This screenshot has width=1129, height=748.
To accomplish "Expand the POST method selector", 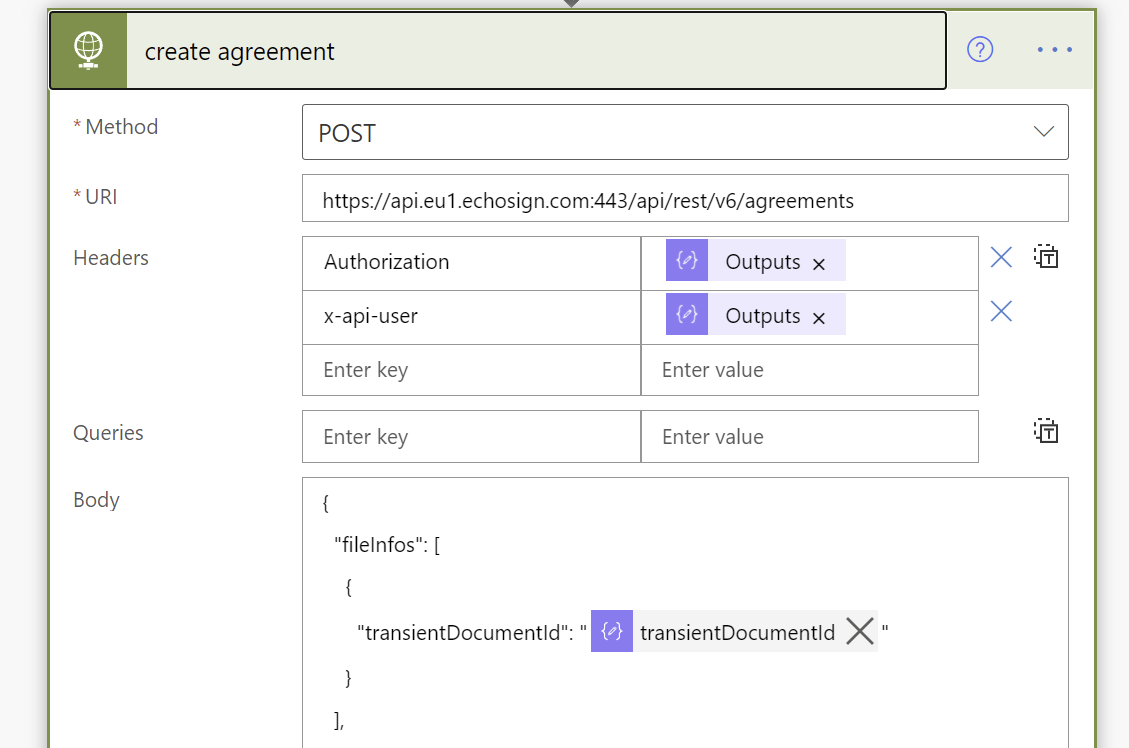I will pyautogui.click(x=1043, y=131).
